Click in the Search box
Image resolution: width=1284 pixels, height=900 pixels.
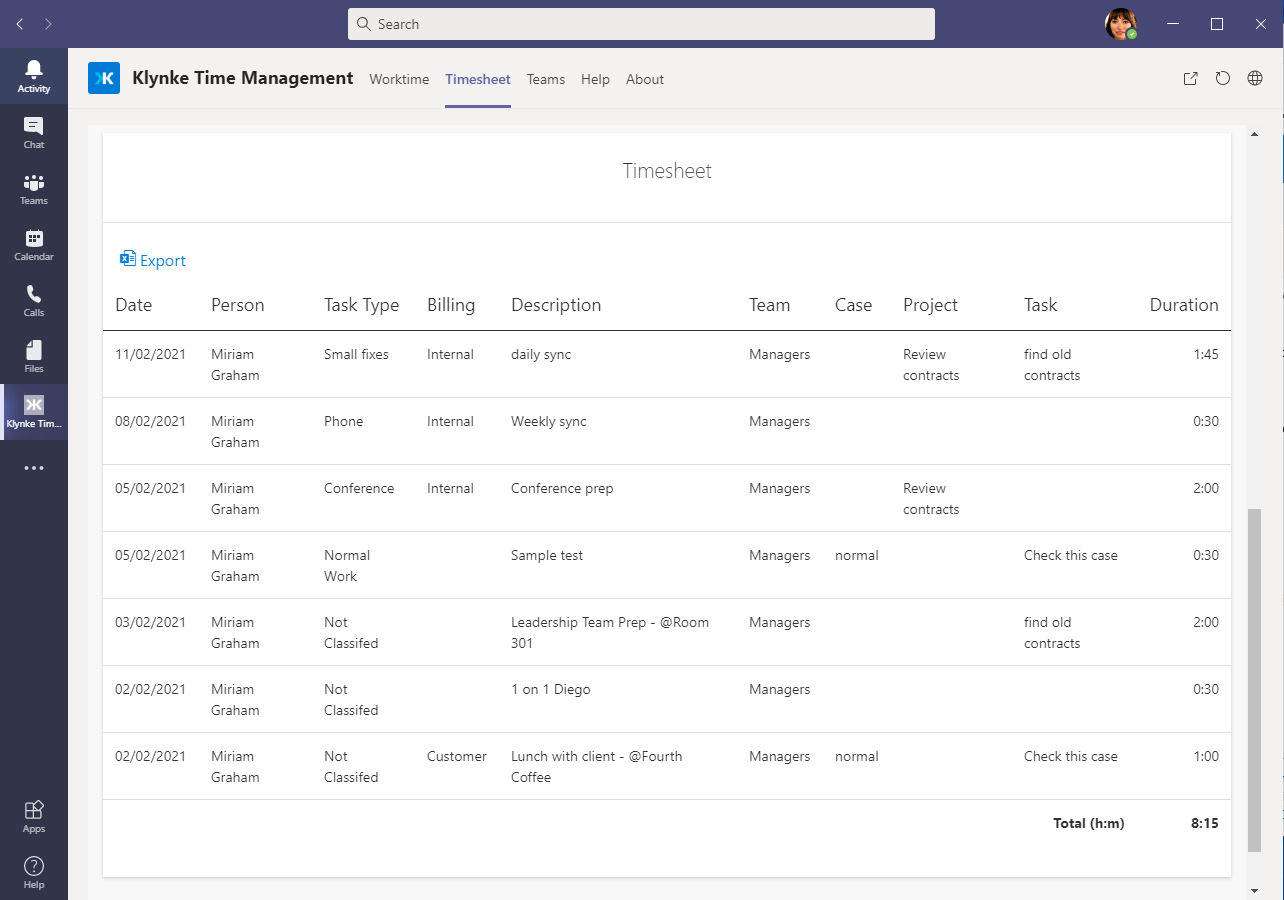(641, 24)
